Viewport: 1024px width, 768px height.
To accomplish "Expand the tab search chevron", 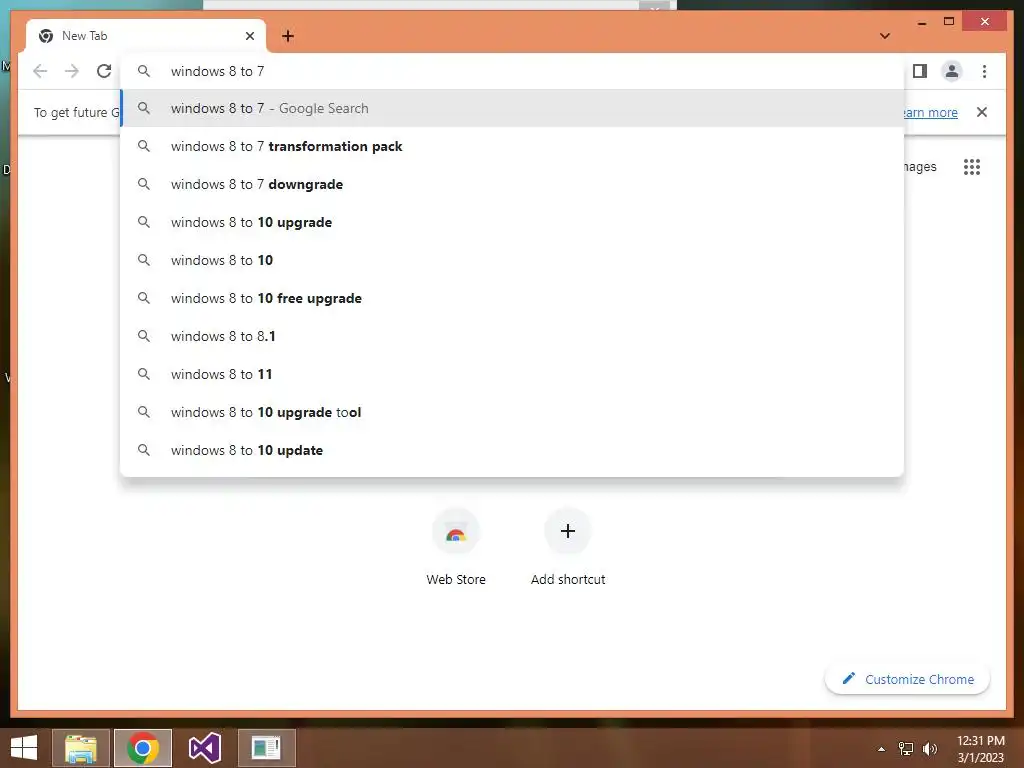I will [885, 36].
